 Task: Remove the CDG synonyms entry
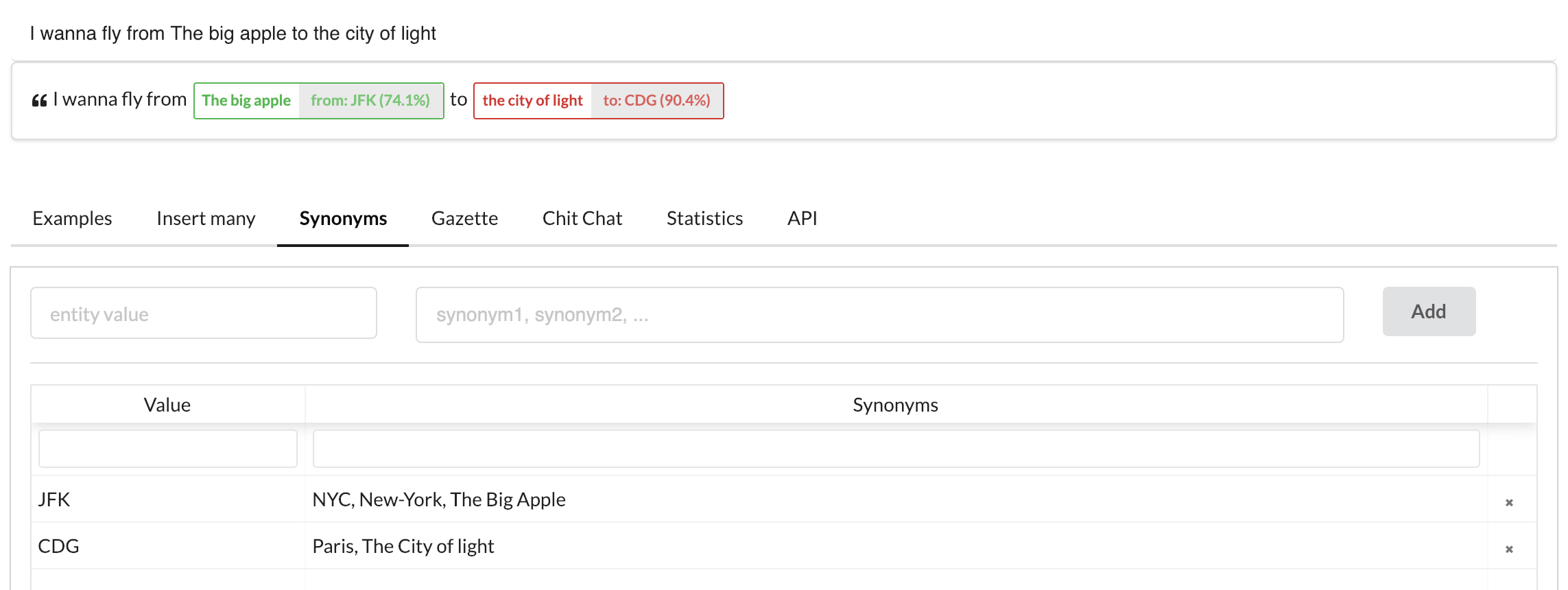pyautogui.click(x=1508, y=550)
